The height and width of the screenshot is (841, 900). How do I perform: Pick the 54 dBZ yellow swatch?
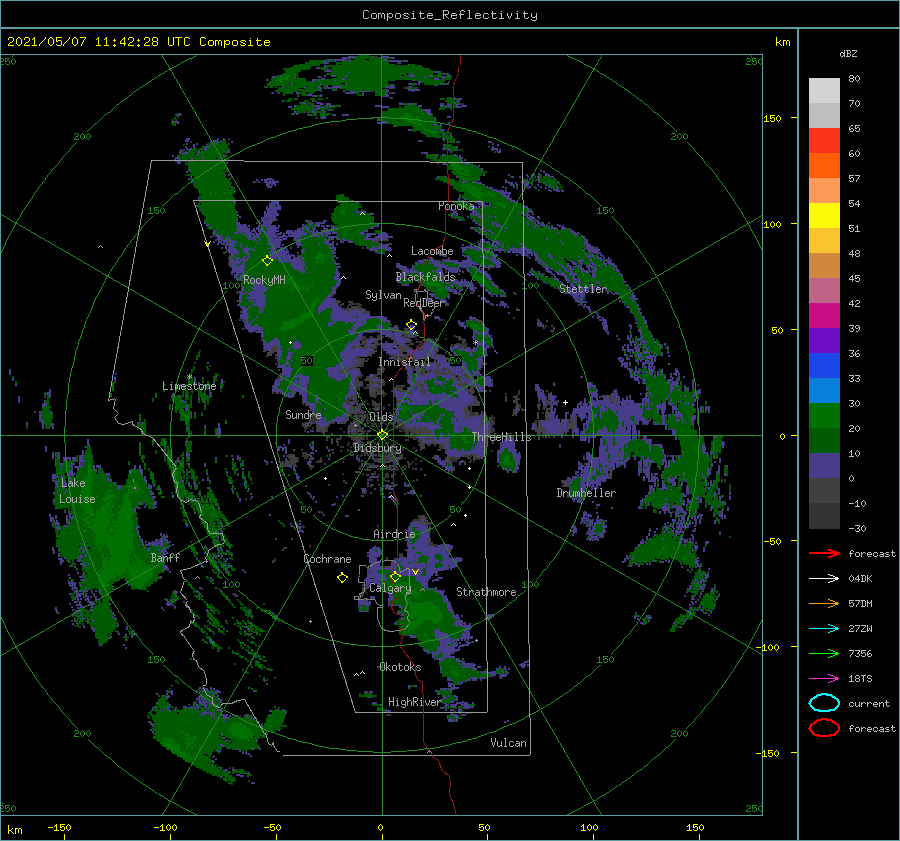pos(824,215)
